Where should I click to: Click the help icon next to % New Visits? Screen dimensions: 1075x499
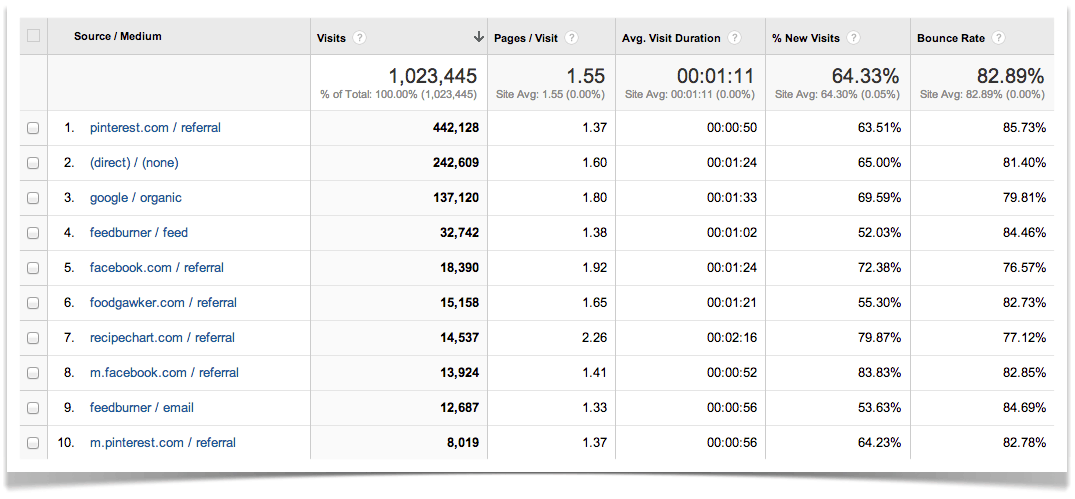(x=854, y=38)
